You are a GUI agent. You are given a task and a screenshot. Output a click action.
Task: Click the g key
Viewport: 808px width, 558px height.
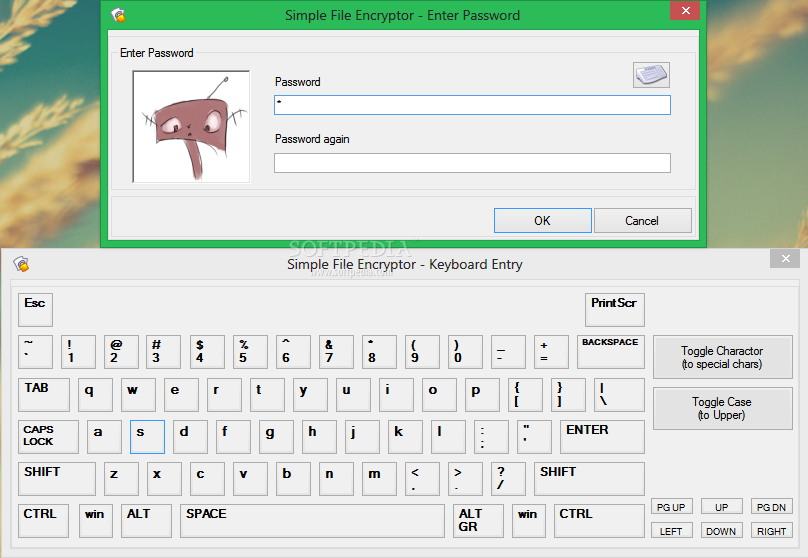click(x=276, y=437)
